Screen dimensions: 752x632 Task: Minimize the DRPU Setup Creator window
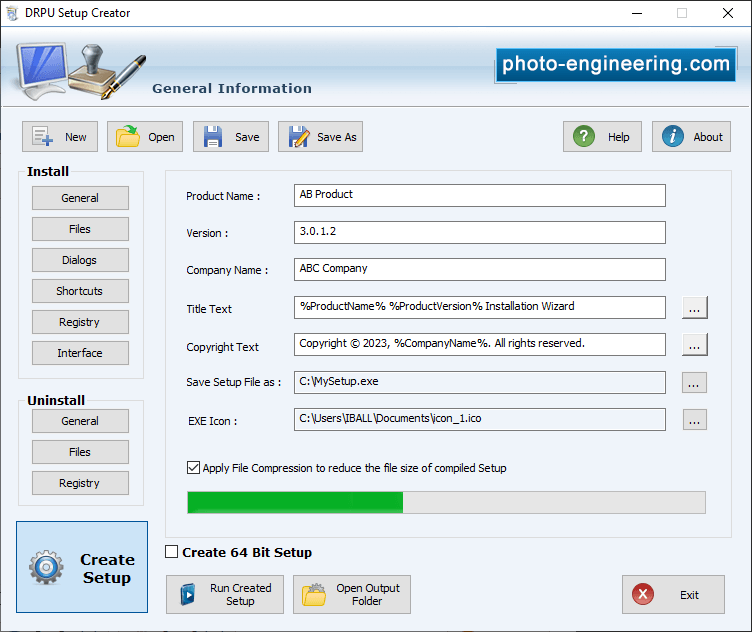point(637,13)
